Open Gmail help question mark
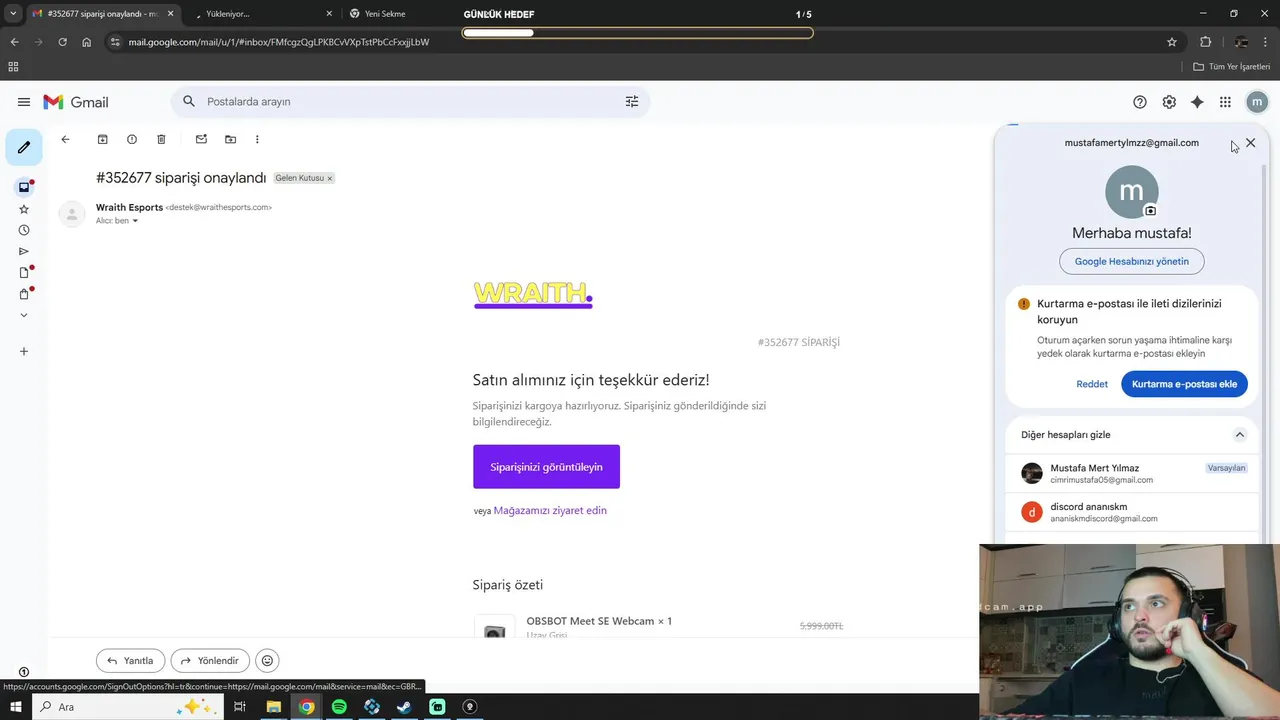Viewport: 1280px width, 720px height. click(x=1140, y=102)
